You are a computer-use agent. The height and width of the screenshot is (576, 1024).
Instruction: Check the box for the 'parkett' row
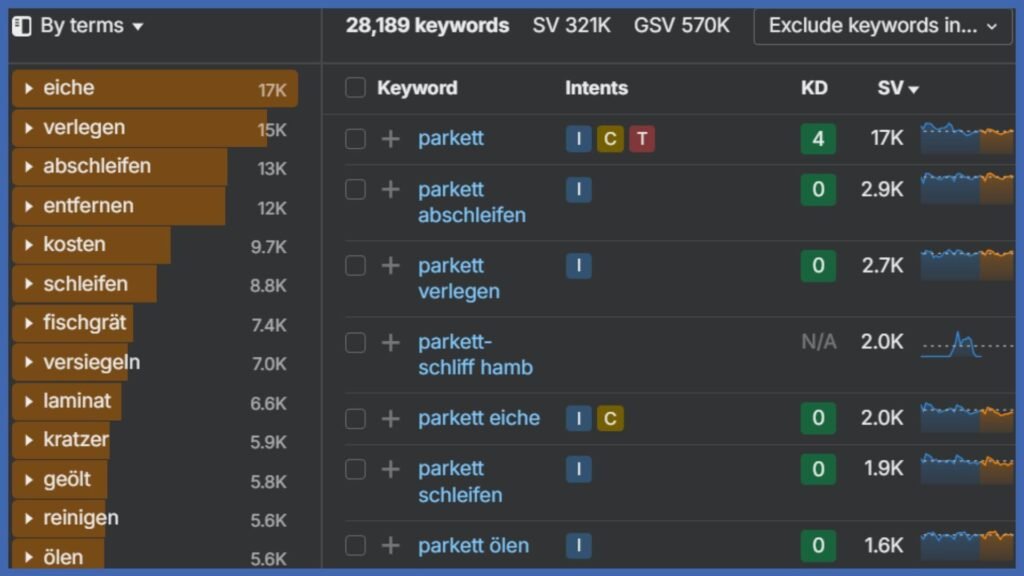pyautogui.click(x=355, y=139)
